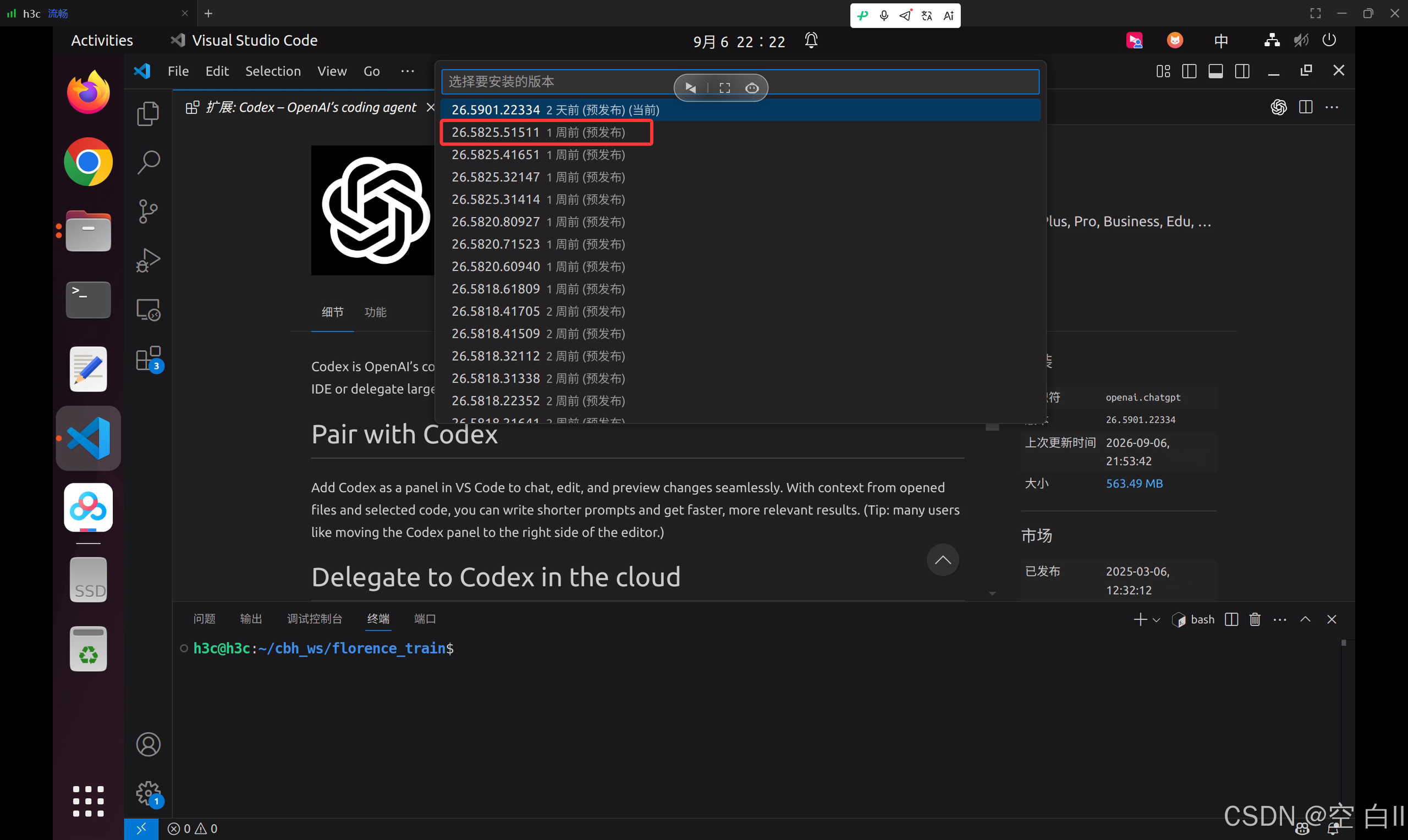Switch to the 调试控制台 panel tab

314,618
